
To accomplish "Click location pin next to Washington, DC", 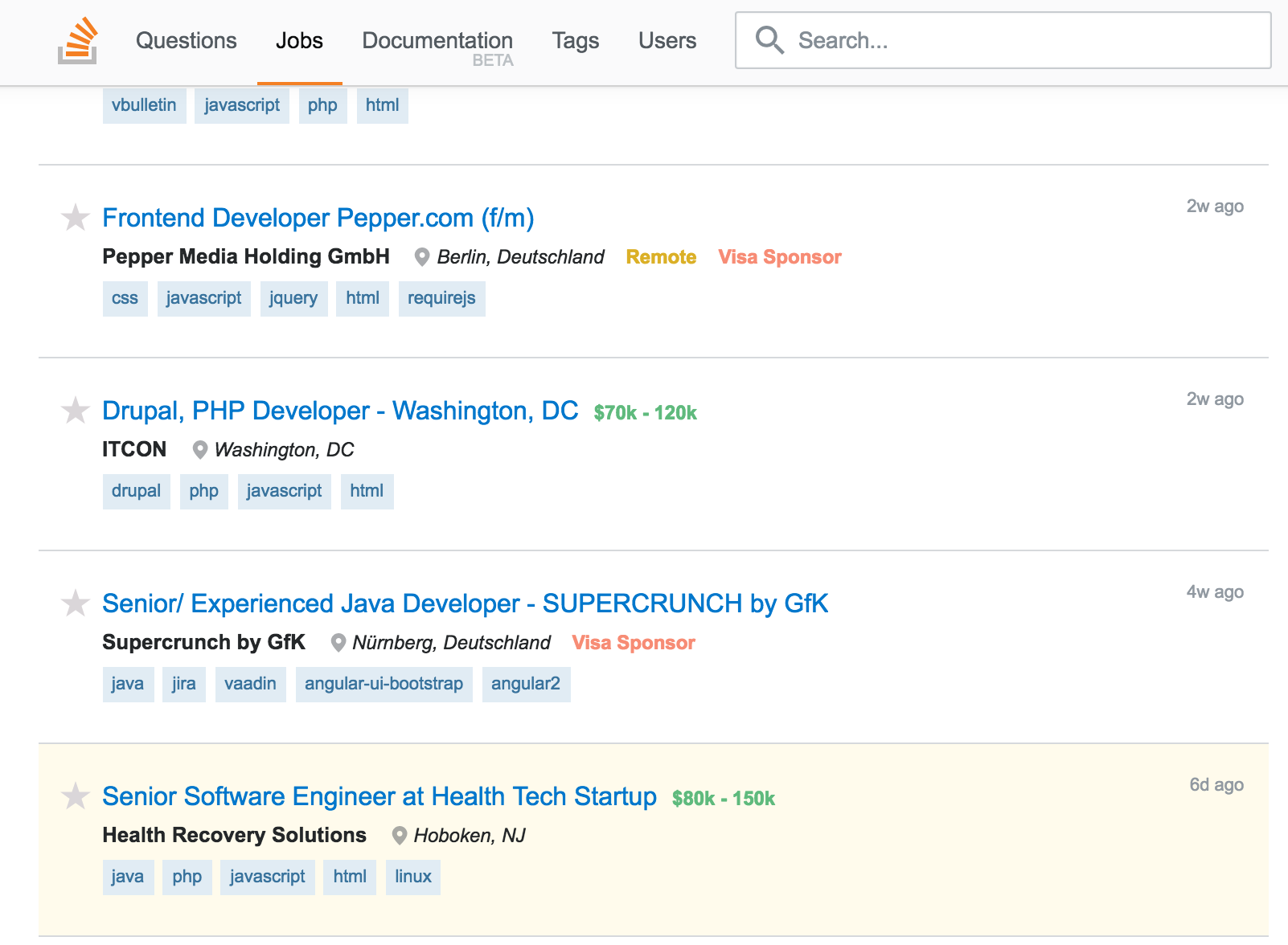I will 199,450.
